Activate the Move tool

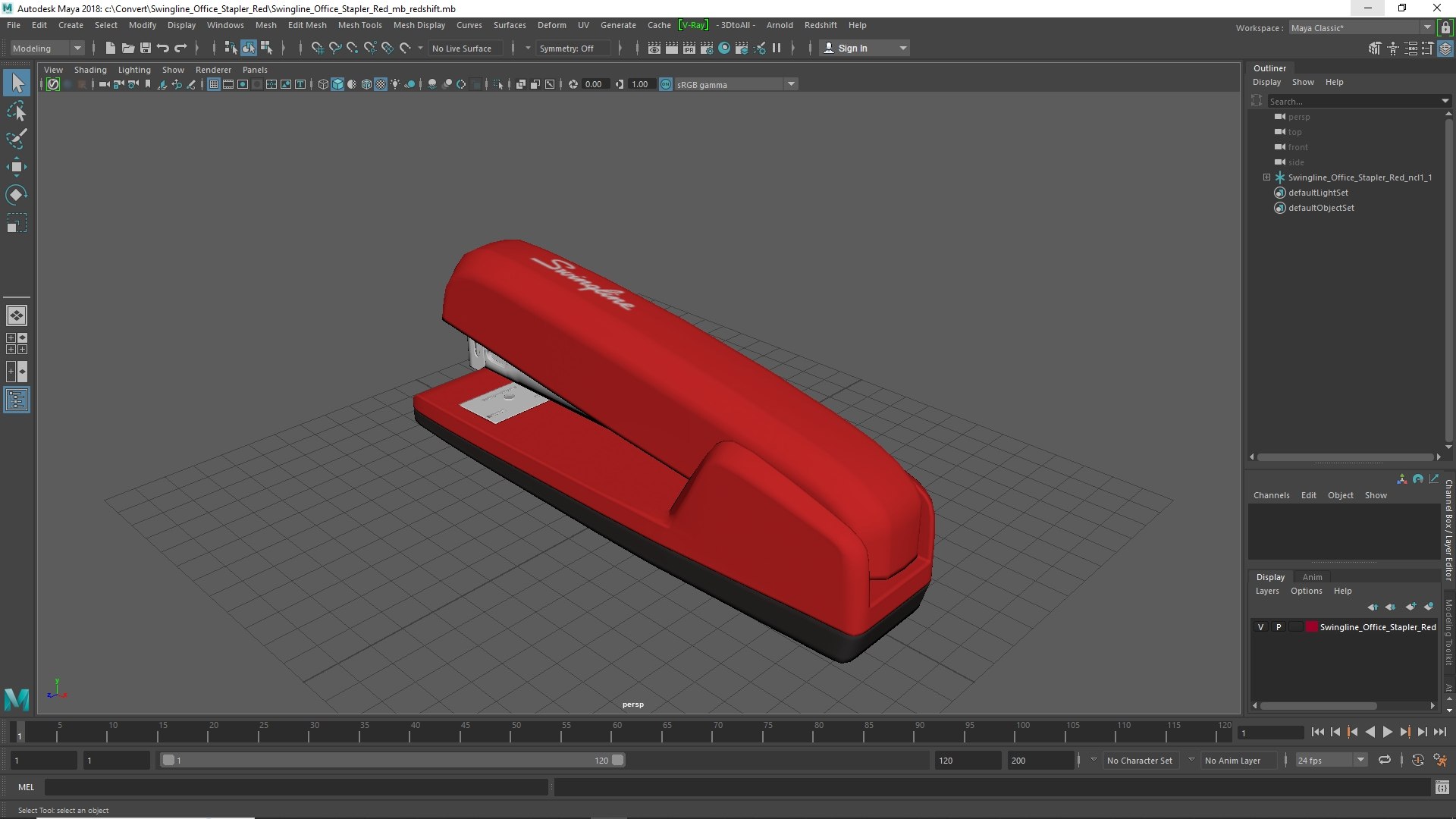pyautogui.click(x=17, y=167)
